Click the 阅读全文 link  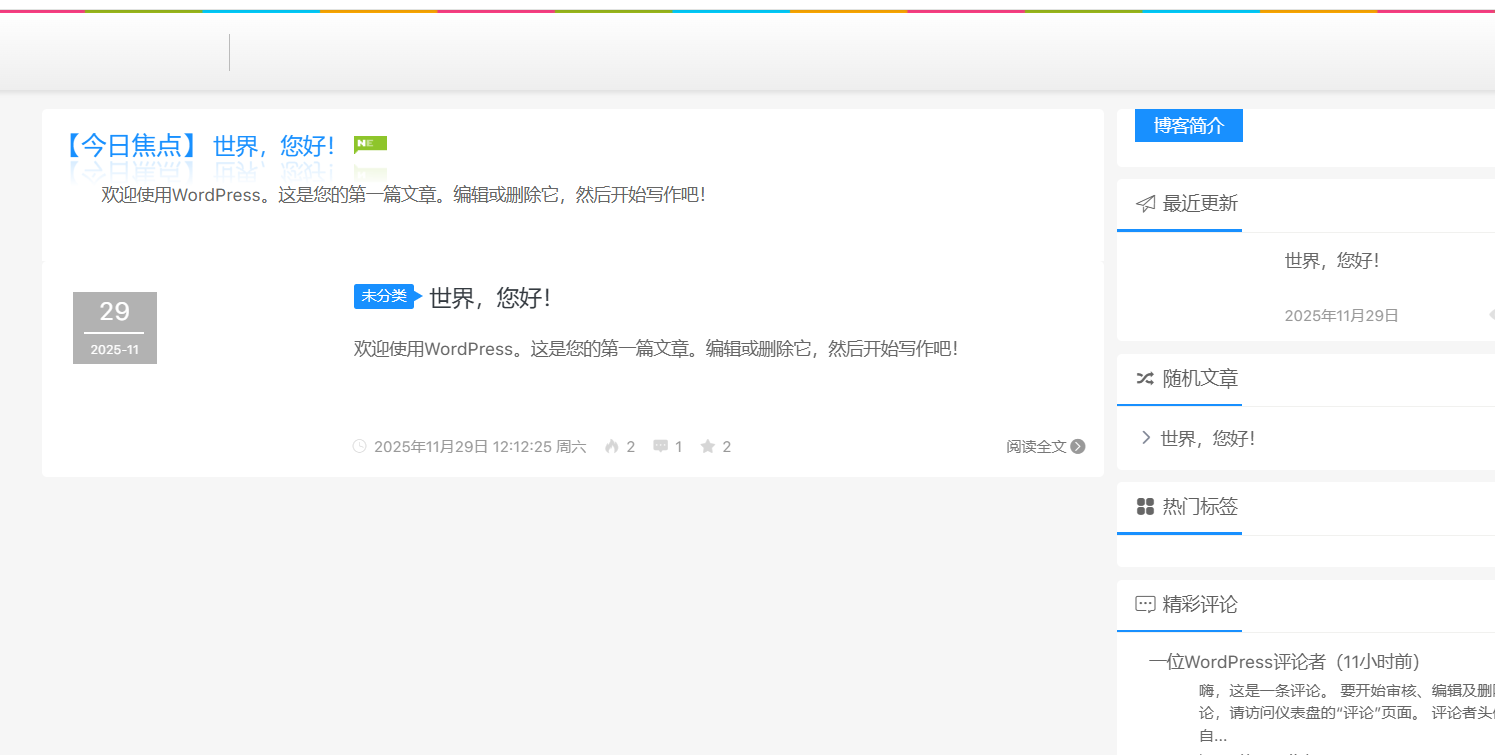click(1035, 446)
